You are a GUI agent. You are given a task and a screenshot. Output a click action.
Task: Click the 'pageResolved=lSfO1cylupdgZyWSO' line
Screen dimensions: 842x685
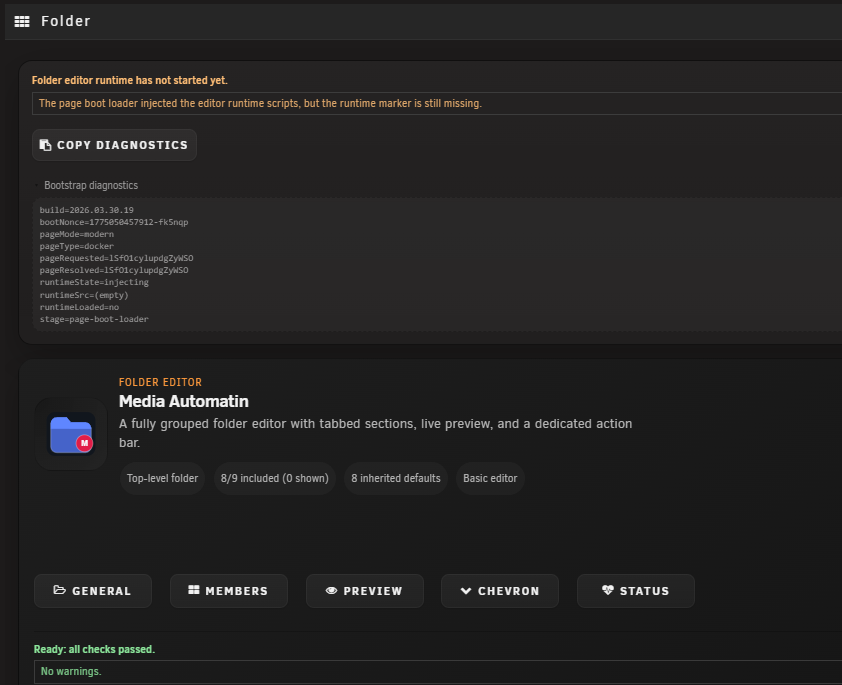(x=114, y=271)
